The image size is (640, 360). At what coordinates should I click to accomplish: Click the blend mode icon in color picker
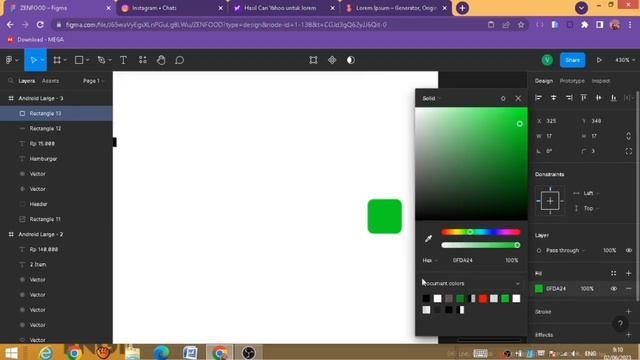(503, 98)
